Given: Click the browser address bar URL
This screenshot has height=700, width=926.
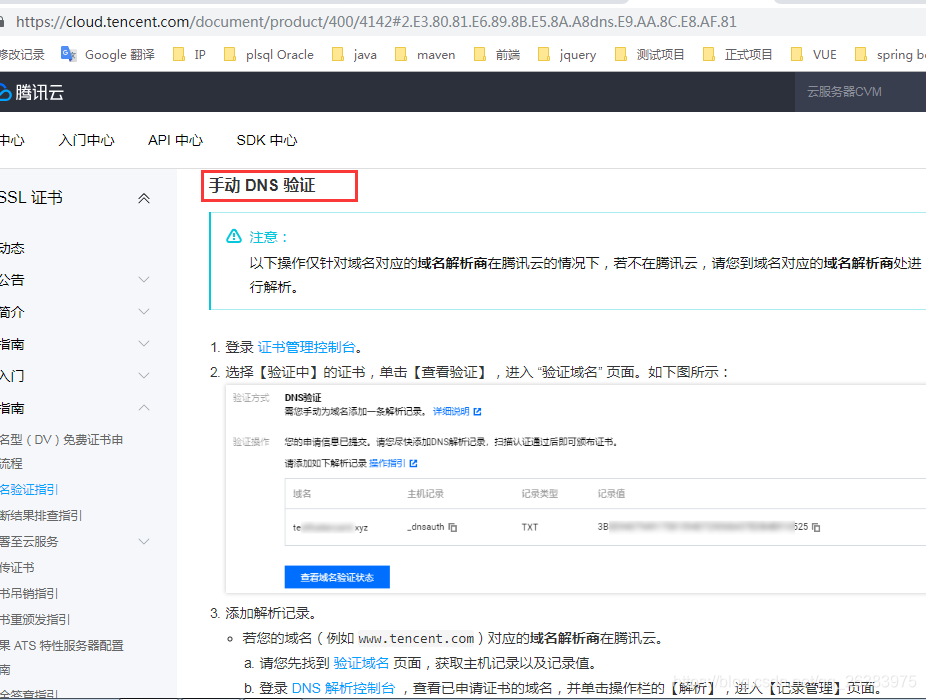Looking at the screenshot, I should coord(376,22).
